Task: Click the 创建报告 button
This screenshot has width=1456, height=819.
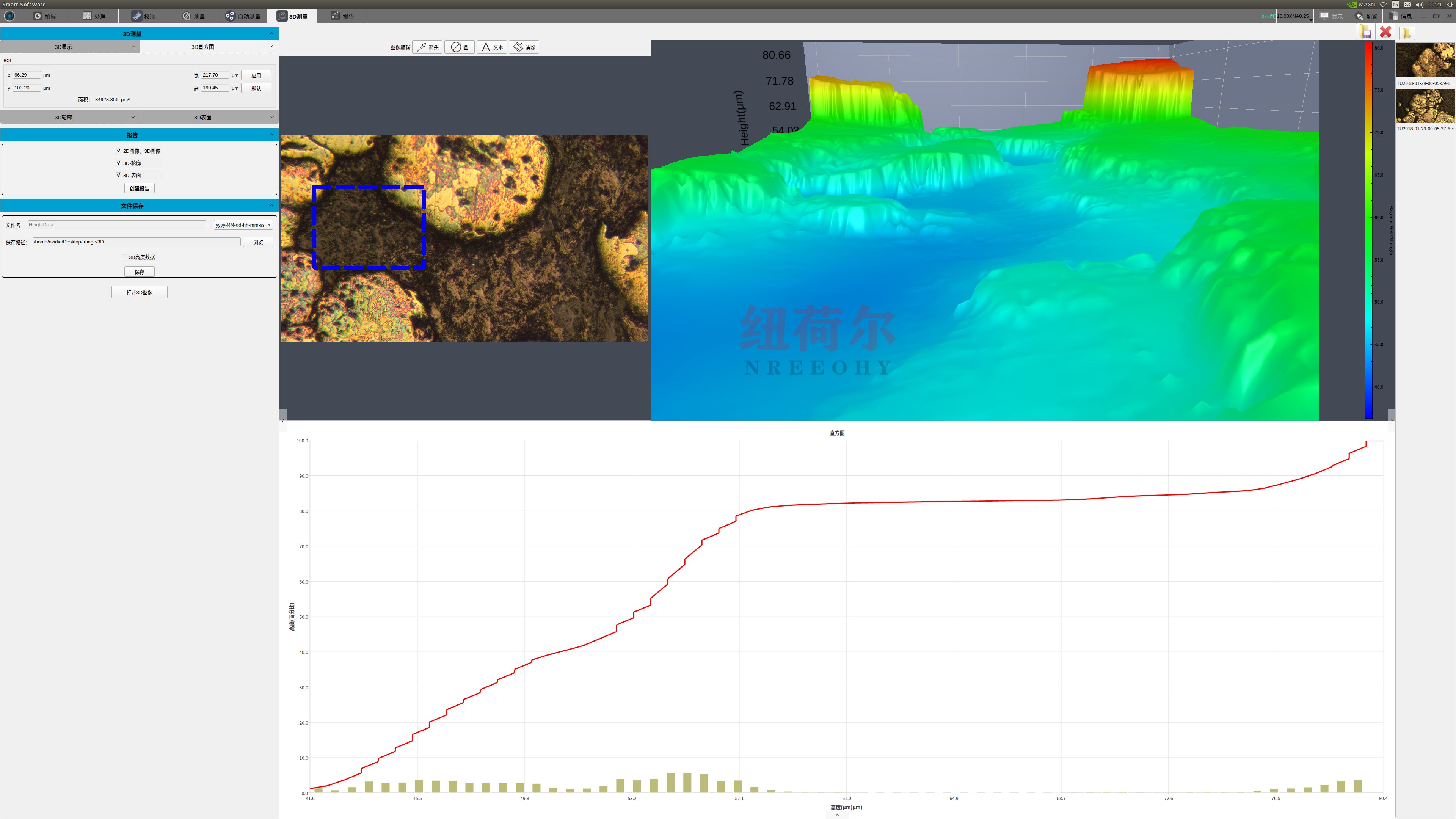Action: point(139,188)
